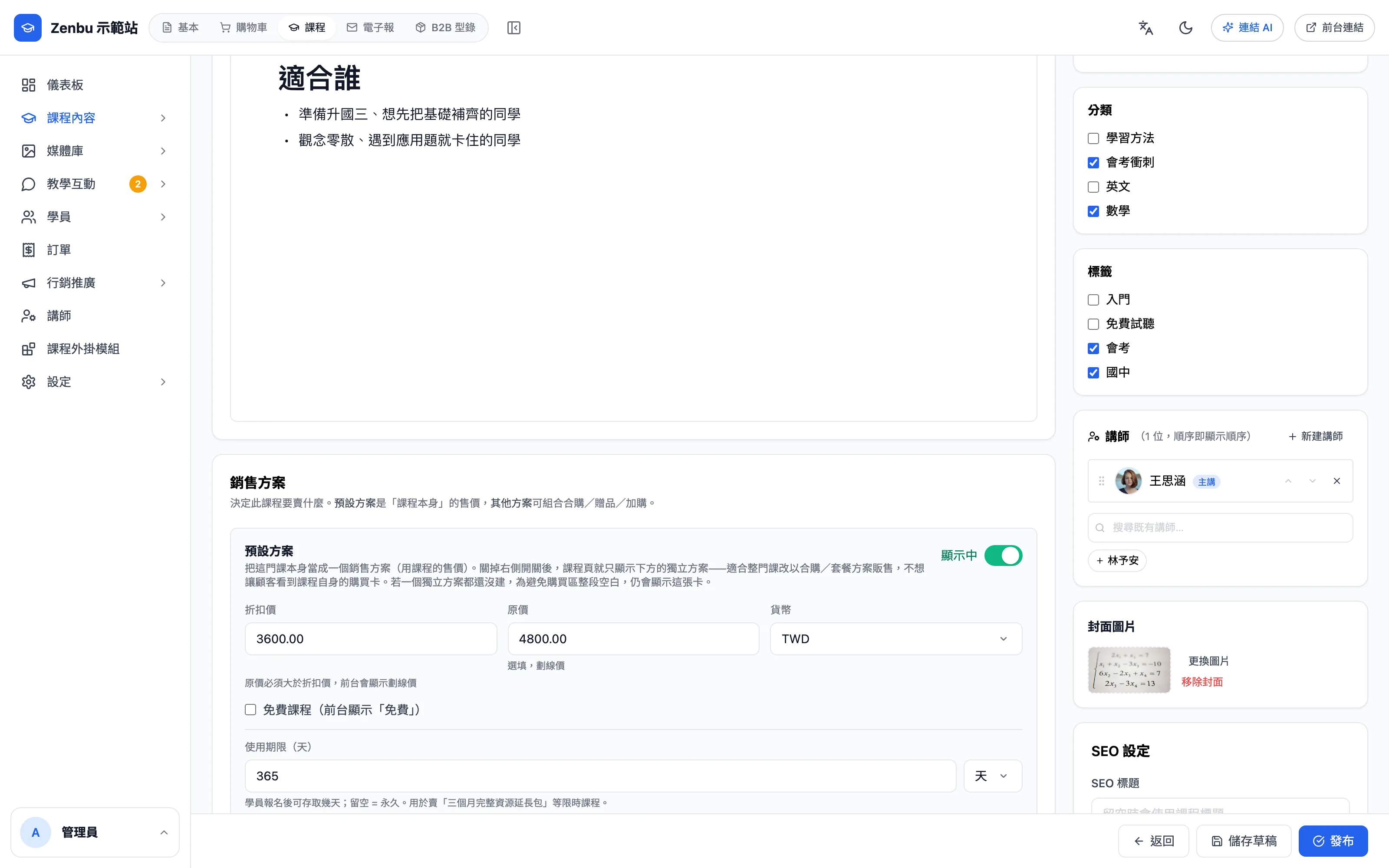Click the 發布 publish button

tap(1333, 841)
